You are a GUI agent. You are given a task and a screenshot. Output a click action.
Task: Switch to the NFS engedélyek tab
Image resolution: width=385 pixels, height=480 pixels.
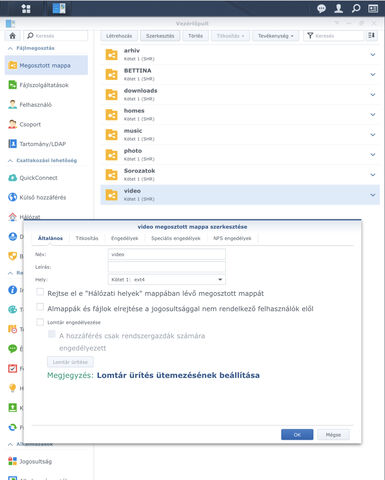click(x=232, y=238)
